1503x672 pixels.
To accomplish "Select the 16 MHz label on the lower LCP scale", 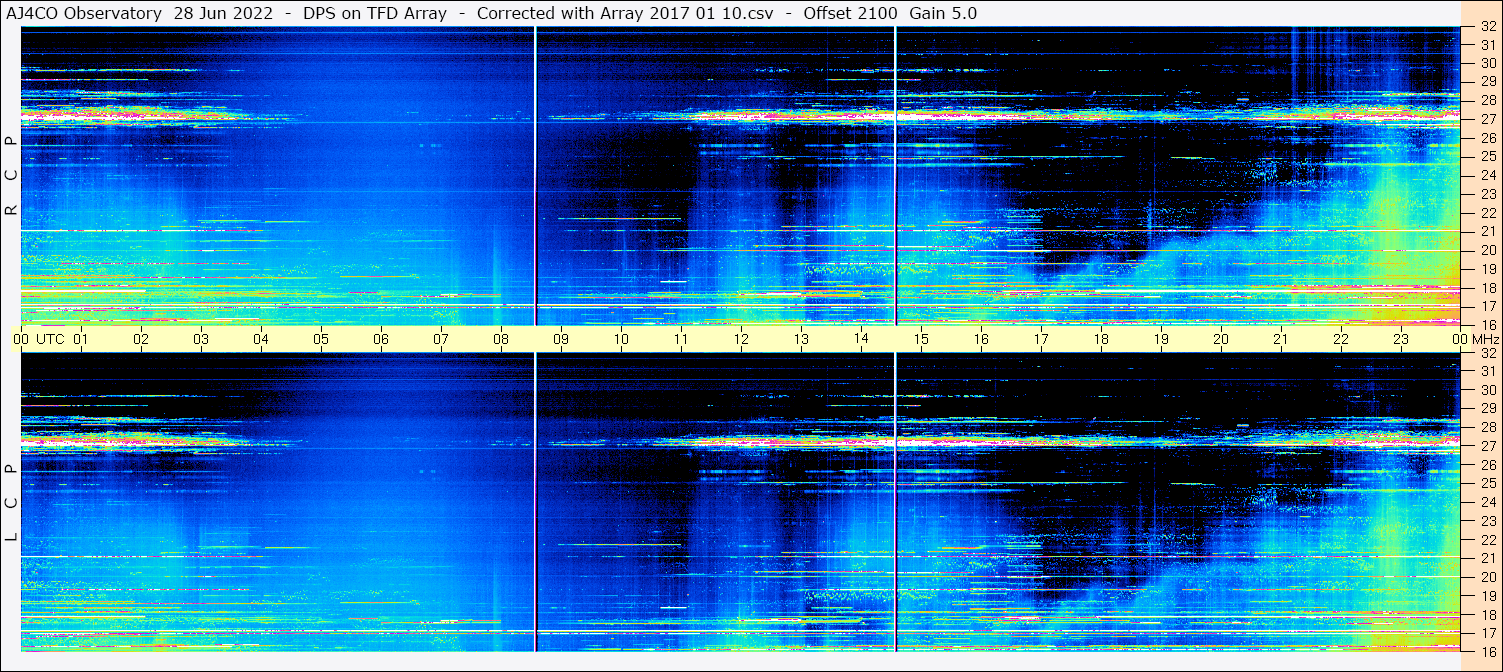I will 1487,650.
